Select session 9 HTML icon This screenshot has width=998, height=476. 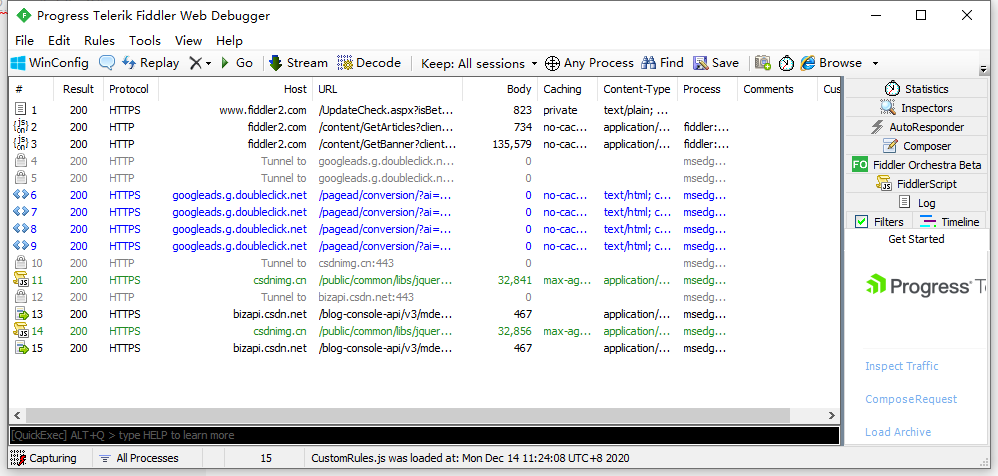tap(20, 245)
